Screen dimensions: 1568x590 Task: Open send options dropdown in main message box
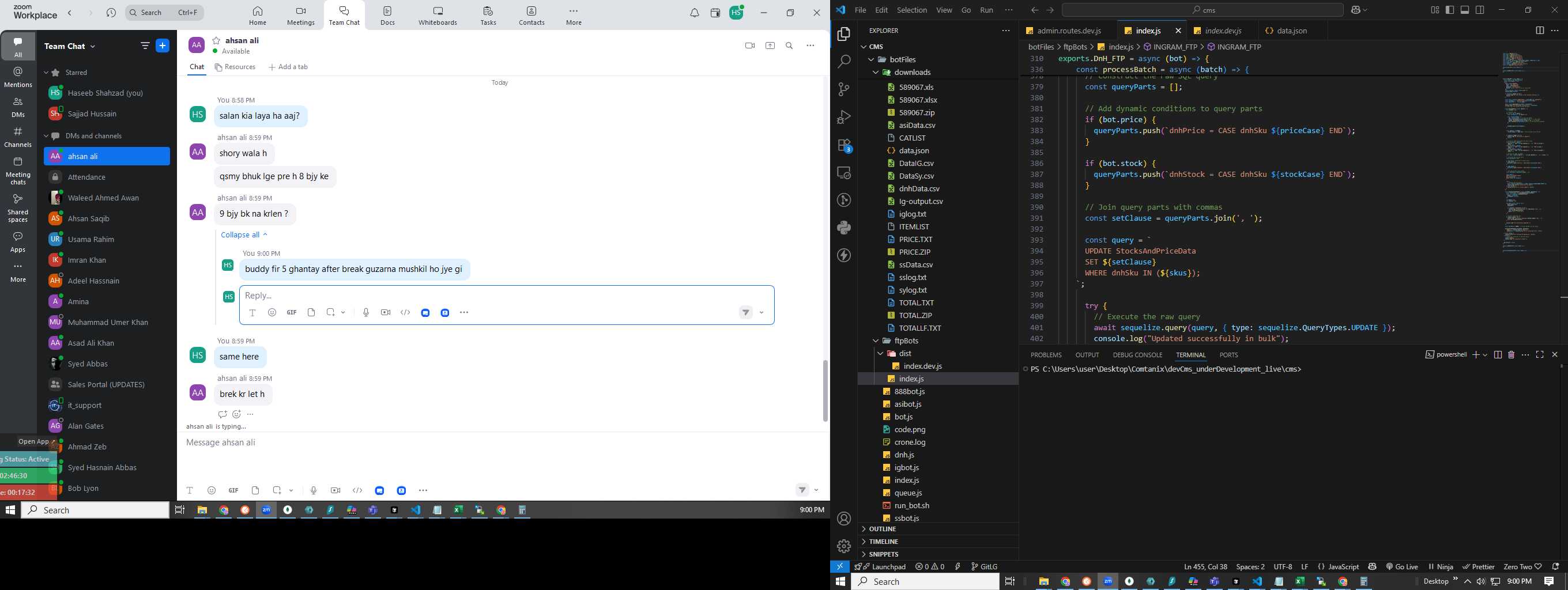tap(816, 490)
